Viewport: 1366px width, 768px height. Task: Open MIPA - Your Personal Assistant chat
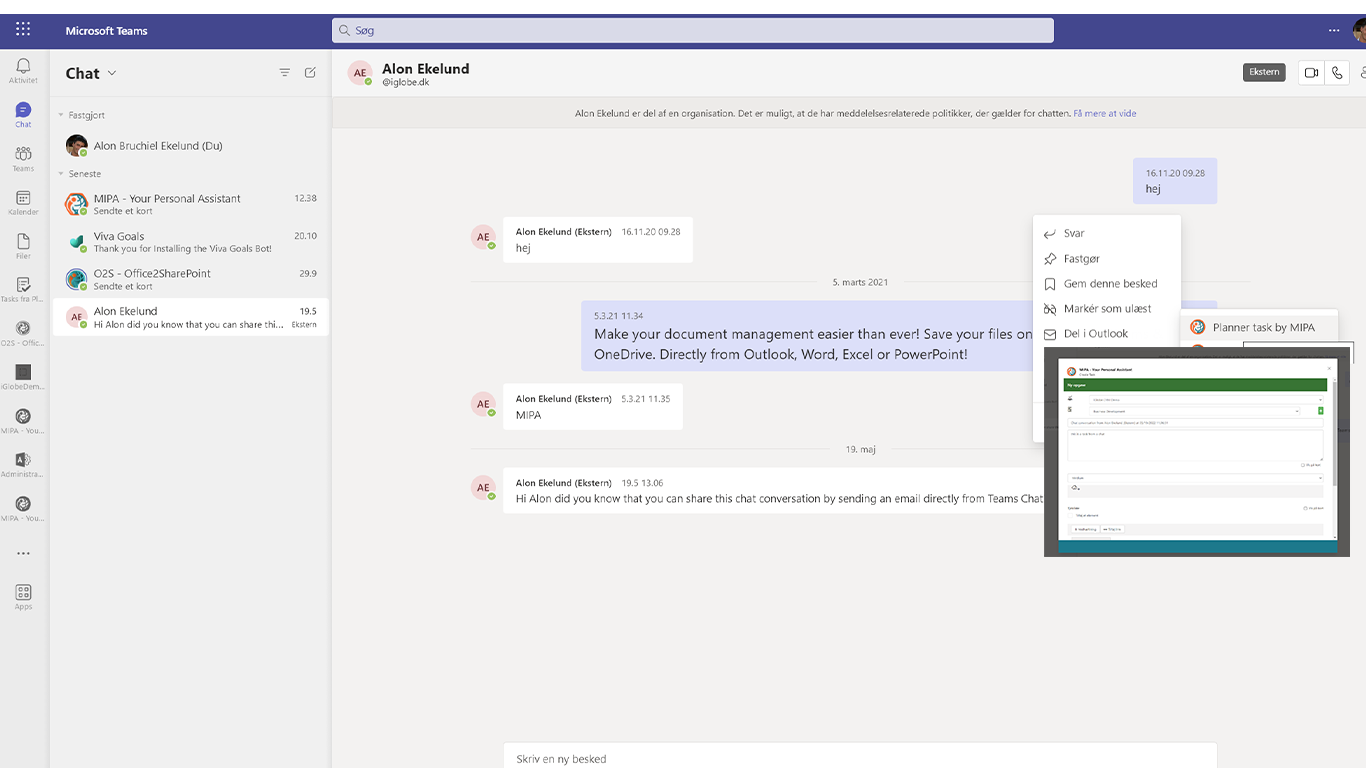[190, 204]
